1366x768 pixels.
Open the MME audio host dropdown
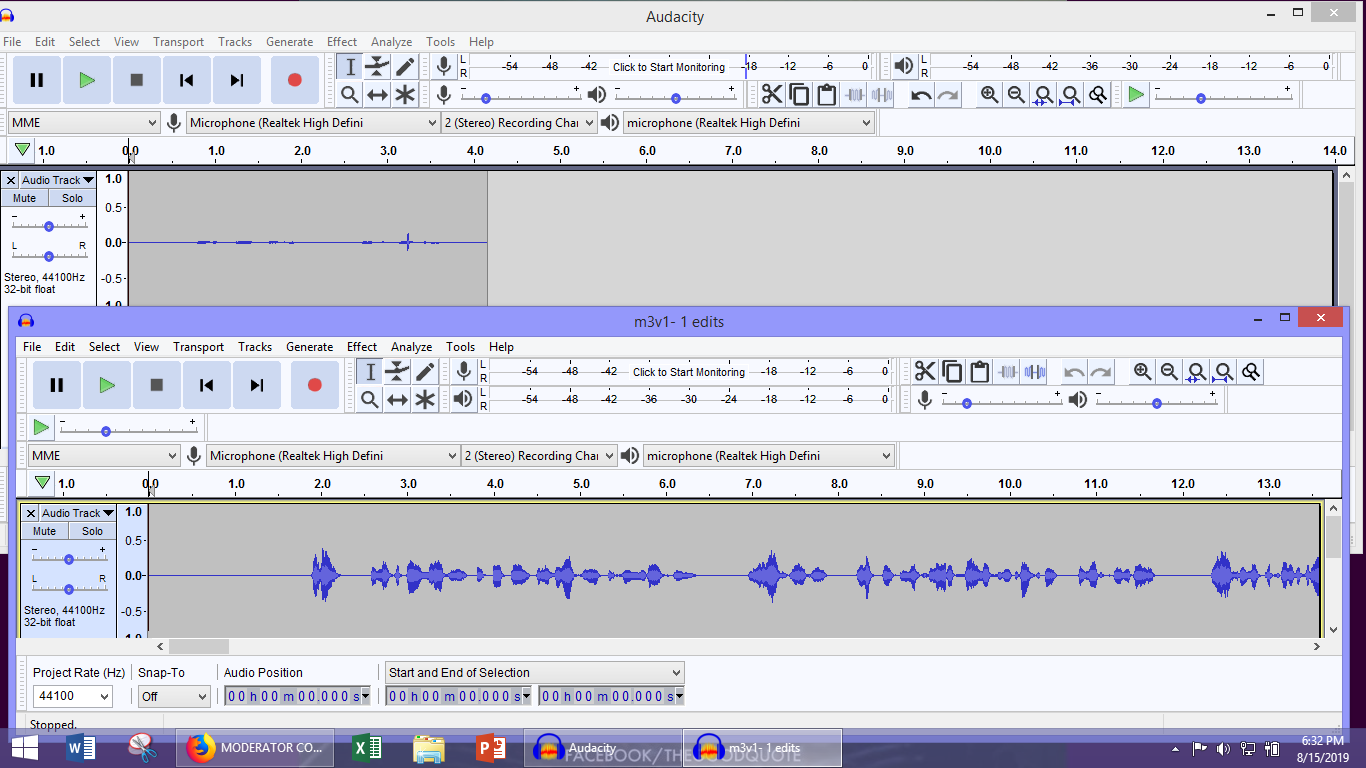point(84,122)
